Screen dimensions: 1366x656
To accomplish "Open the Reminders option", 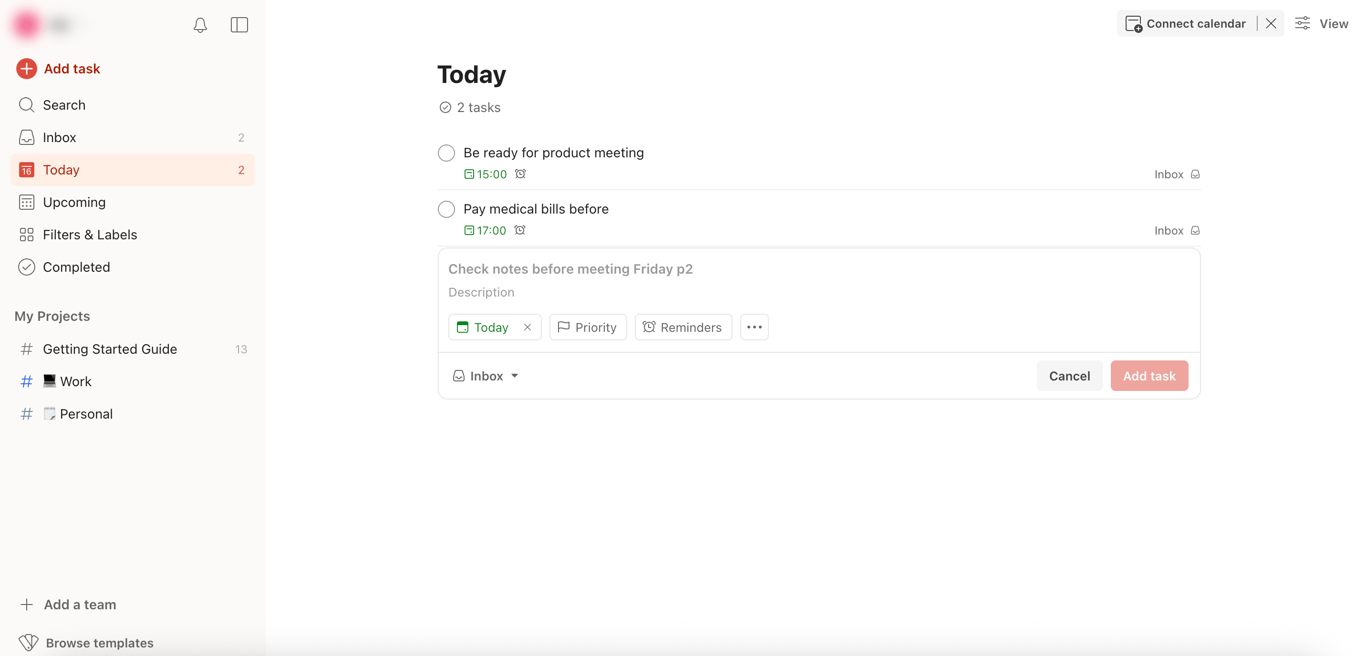I will point(683,327).
